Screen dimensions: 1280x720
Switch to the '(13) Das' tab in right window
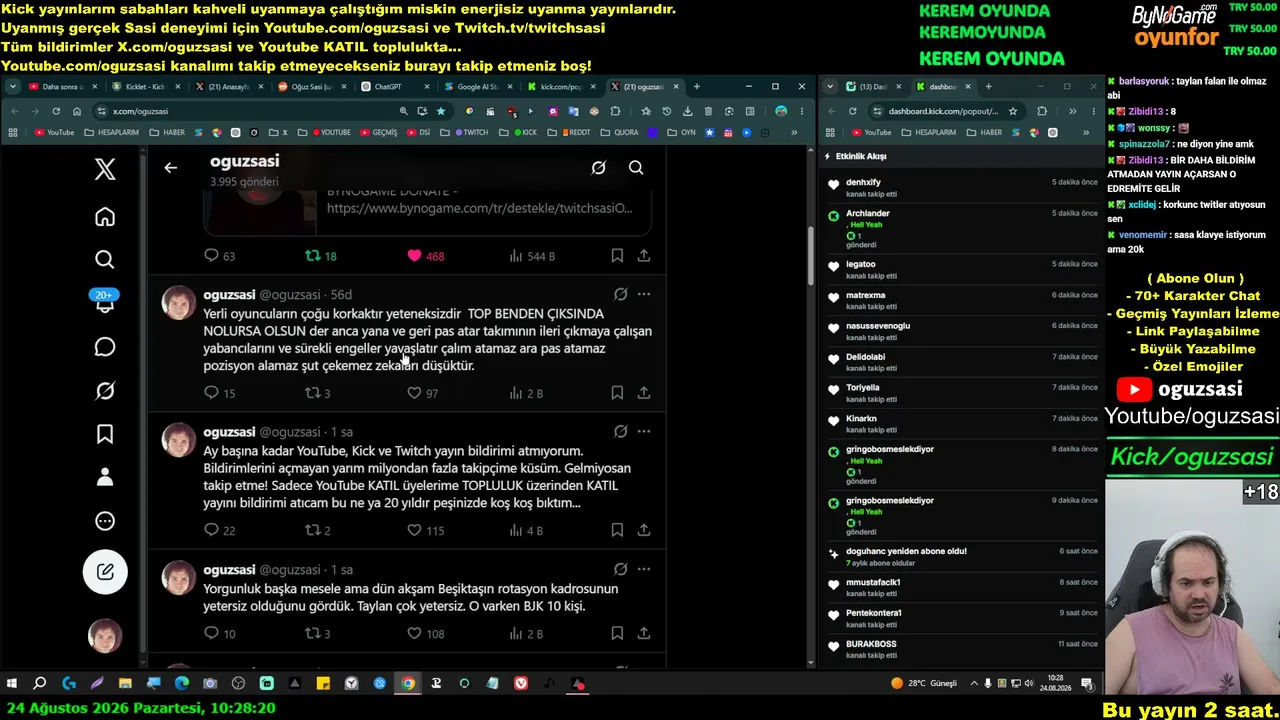click(873, 87)
